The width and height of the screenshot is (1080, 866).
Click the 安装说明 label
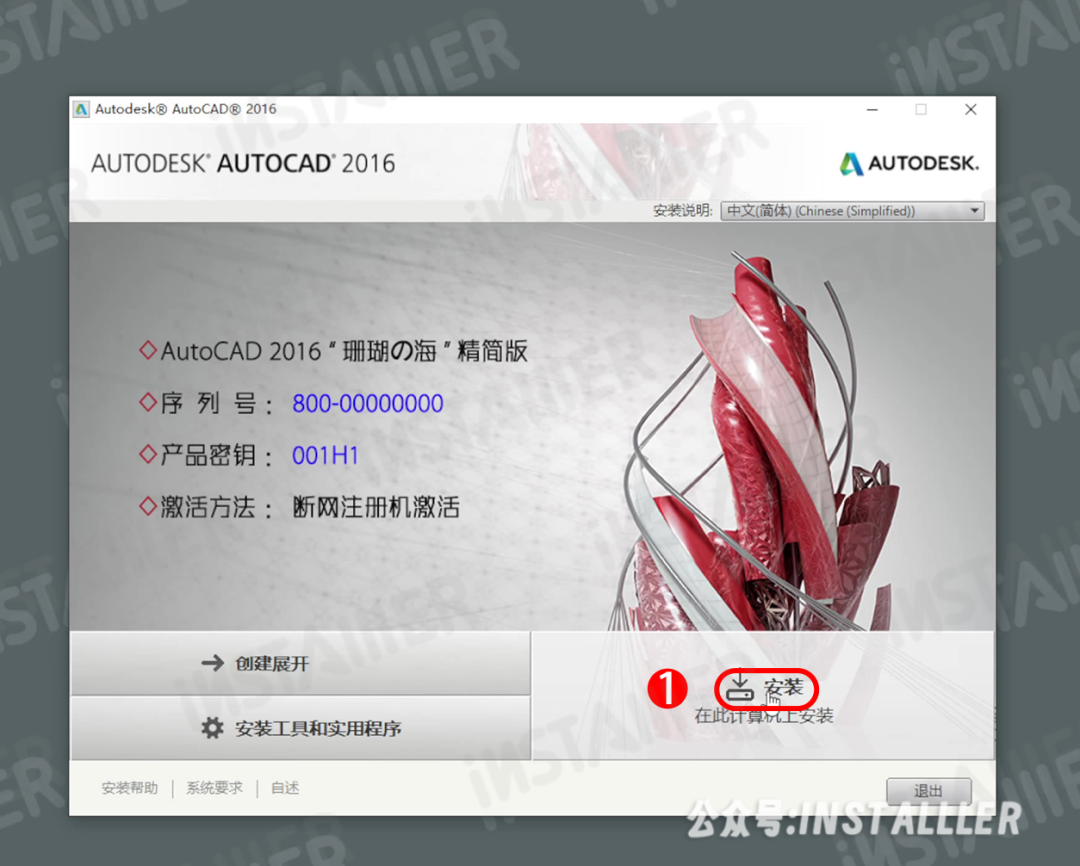(683, 211)
